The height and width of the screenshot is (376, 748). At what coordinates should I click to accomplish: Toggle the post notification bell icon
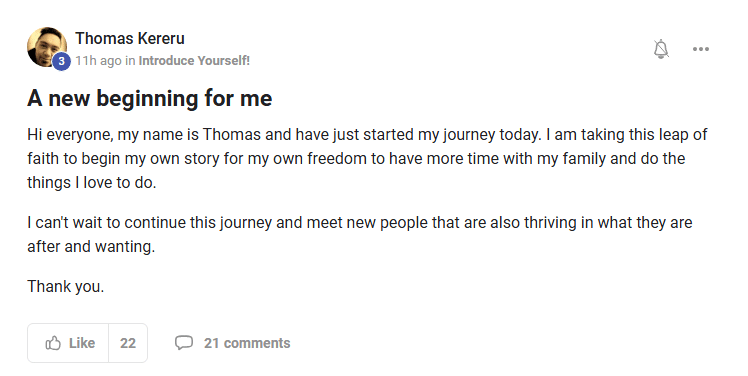click(661, 49)
